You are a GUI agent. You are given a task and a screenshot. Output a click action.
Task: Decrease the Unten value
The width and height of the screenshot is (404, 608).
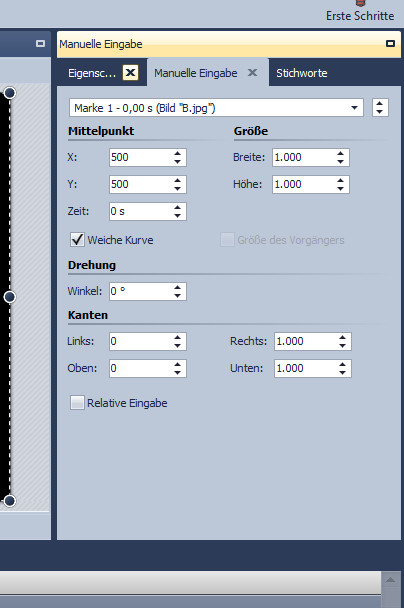[x=342, y=373]
